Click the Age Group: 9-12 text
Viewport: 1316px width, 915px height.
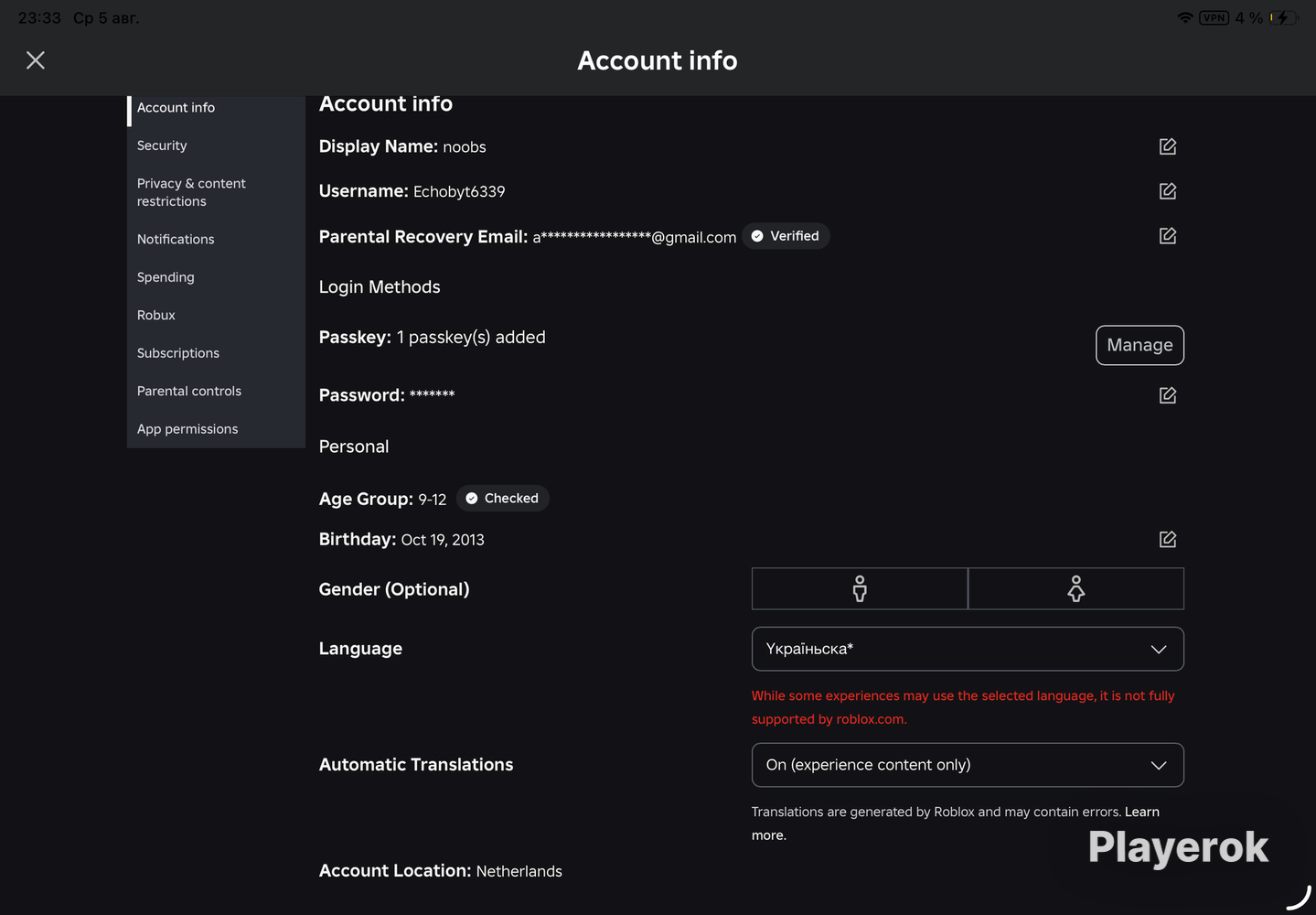383,499
